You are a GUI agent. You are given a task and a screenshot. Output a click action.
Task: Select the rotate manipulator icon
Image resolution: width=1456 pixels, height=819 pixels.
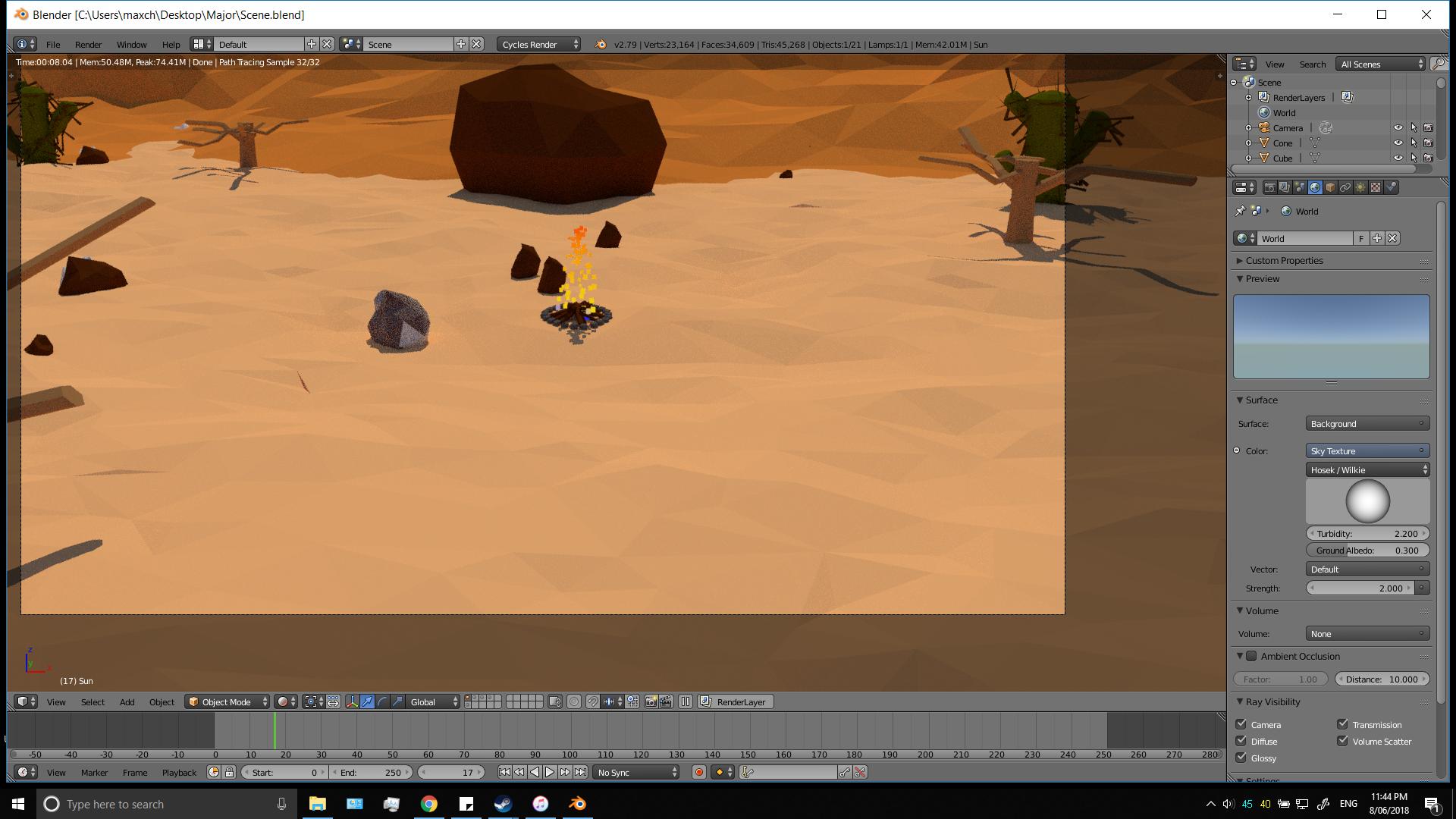pos(382,701)
